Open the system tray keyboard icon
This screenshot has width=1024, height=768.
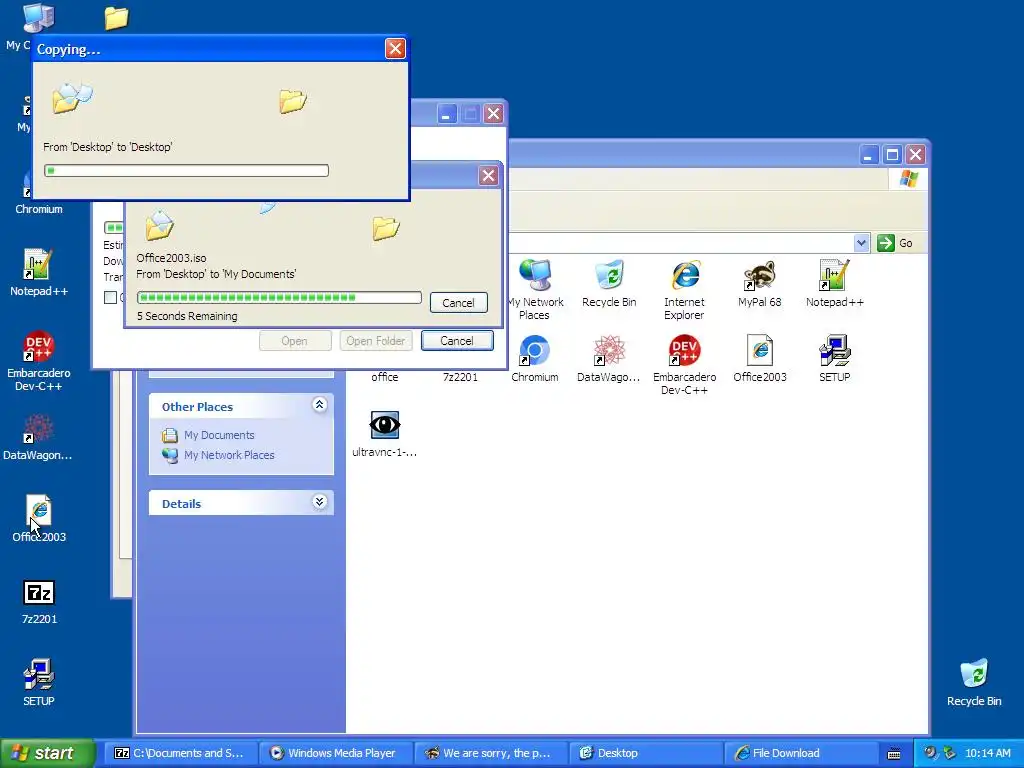pyautogui.click(x=894, y=754)
